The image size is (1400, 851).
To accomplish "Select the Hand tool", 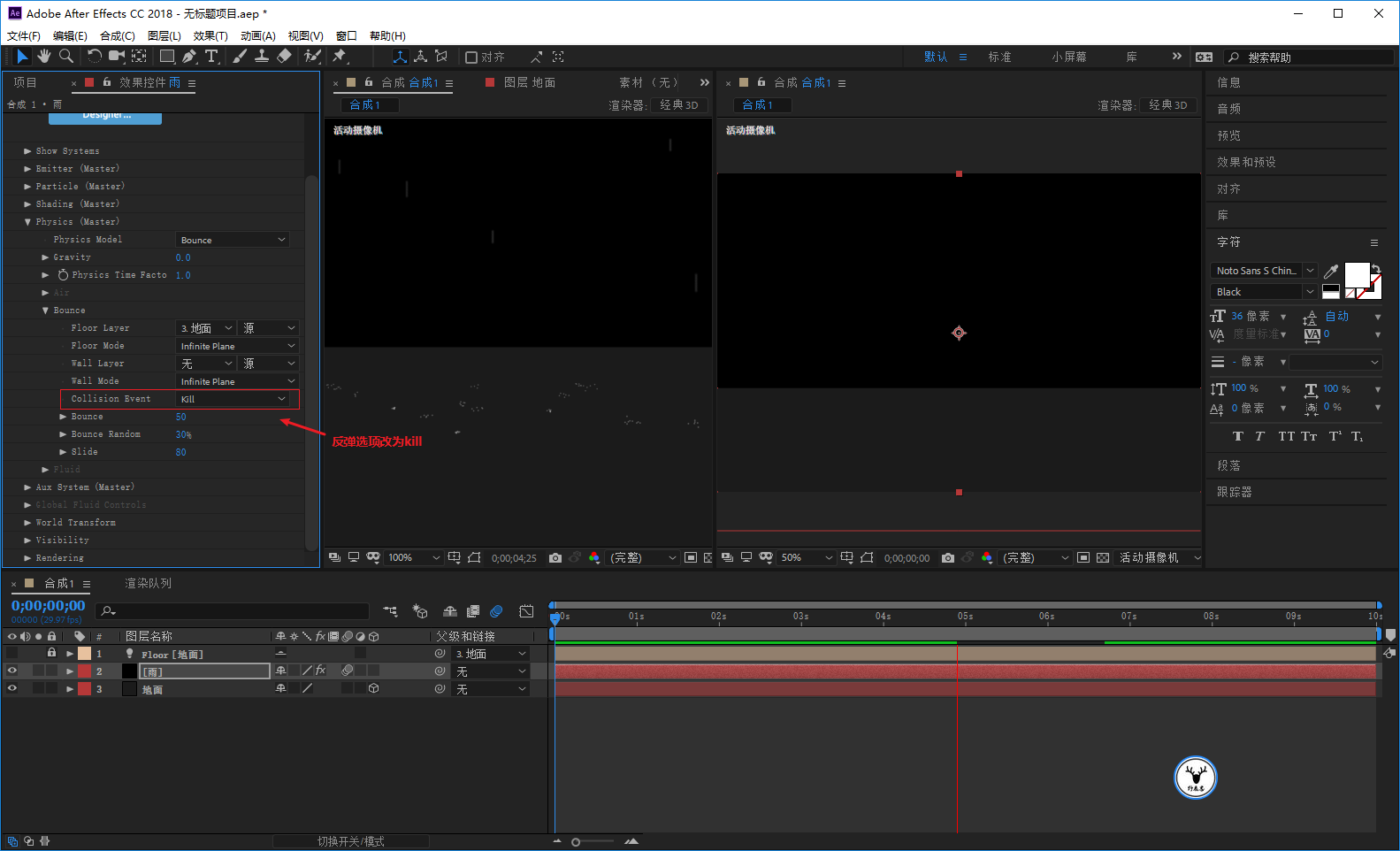I will coord(43,57).
